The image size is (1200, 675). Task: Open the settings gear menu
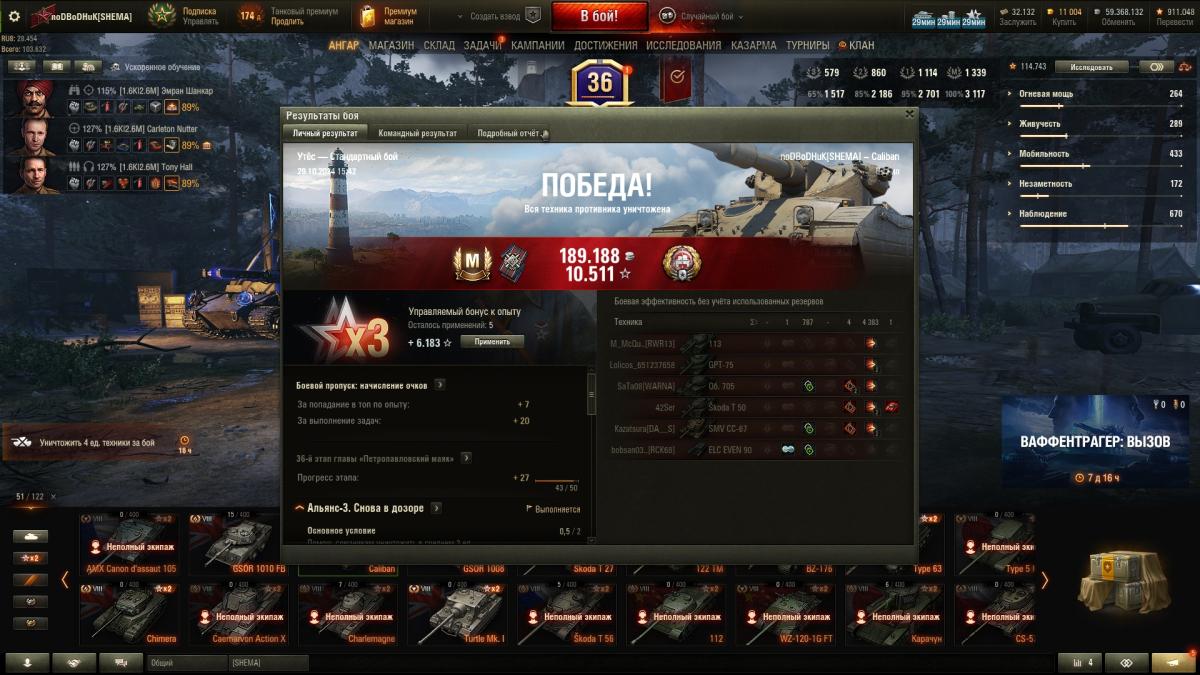click(14, 16)
